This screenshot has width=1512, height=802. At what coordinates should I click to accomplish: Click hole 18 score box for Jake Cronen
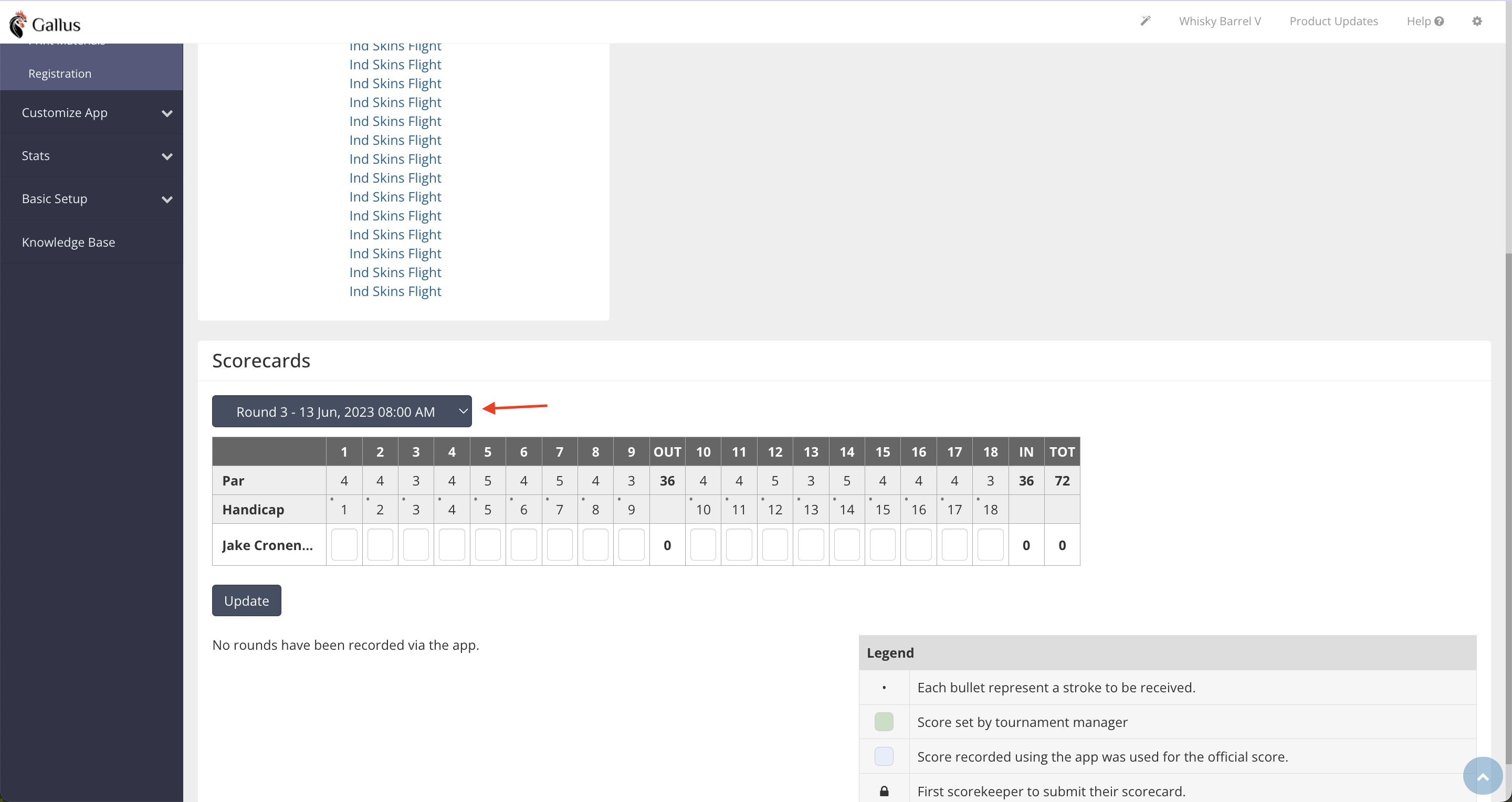point(990,544)
